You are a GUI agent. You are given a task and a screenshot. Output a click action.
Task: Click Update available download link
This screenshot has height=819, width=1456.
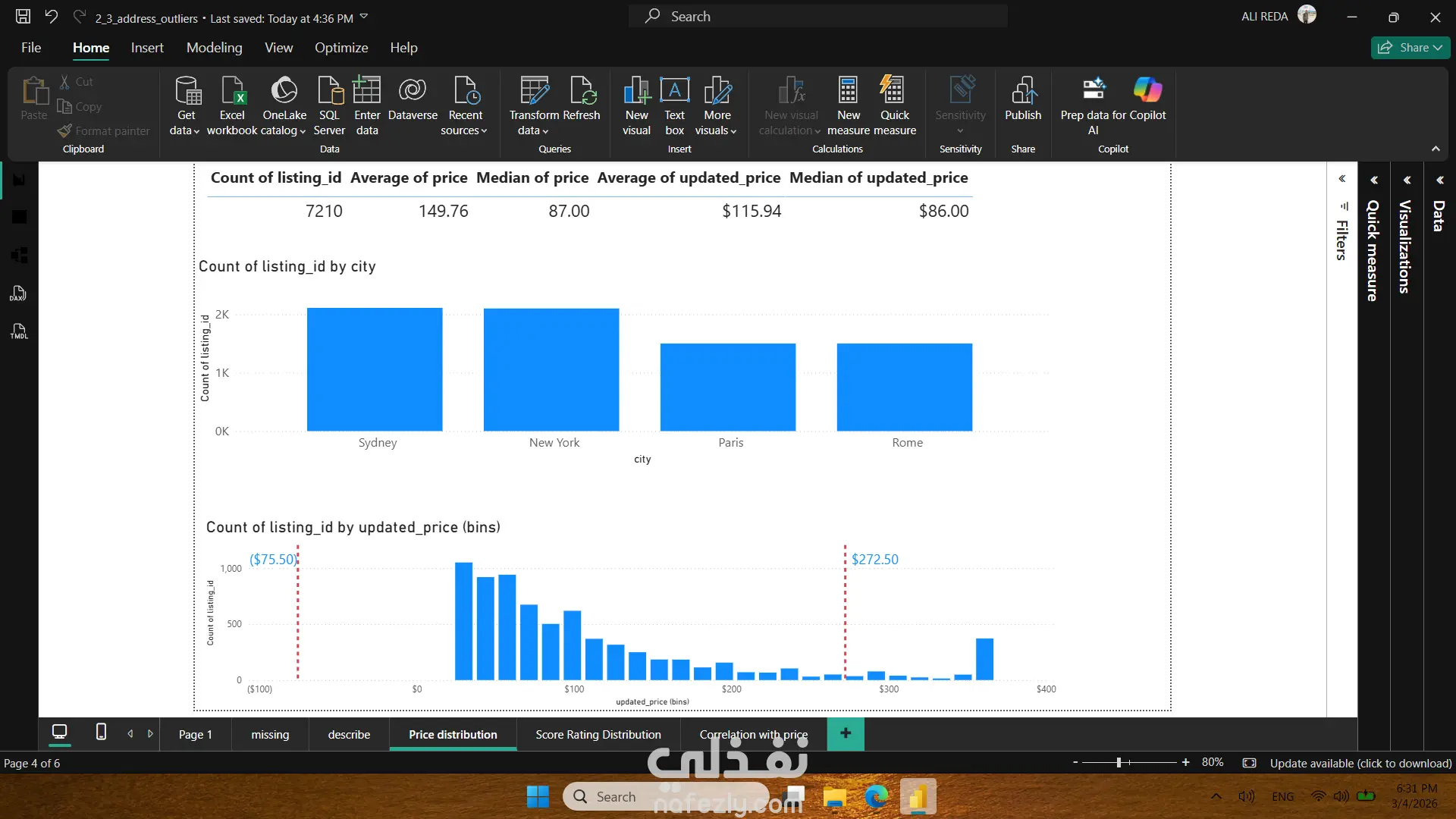(x=1360, y=763)
